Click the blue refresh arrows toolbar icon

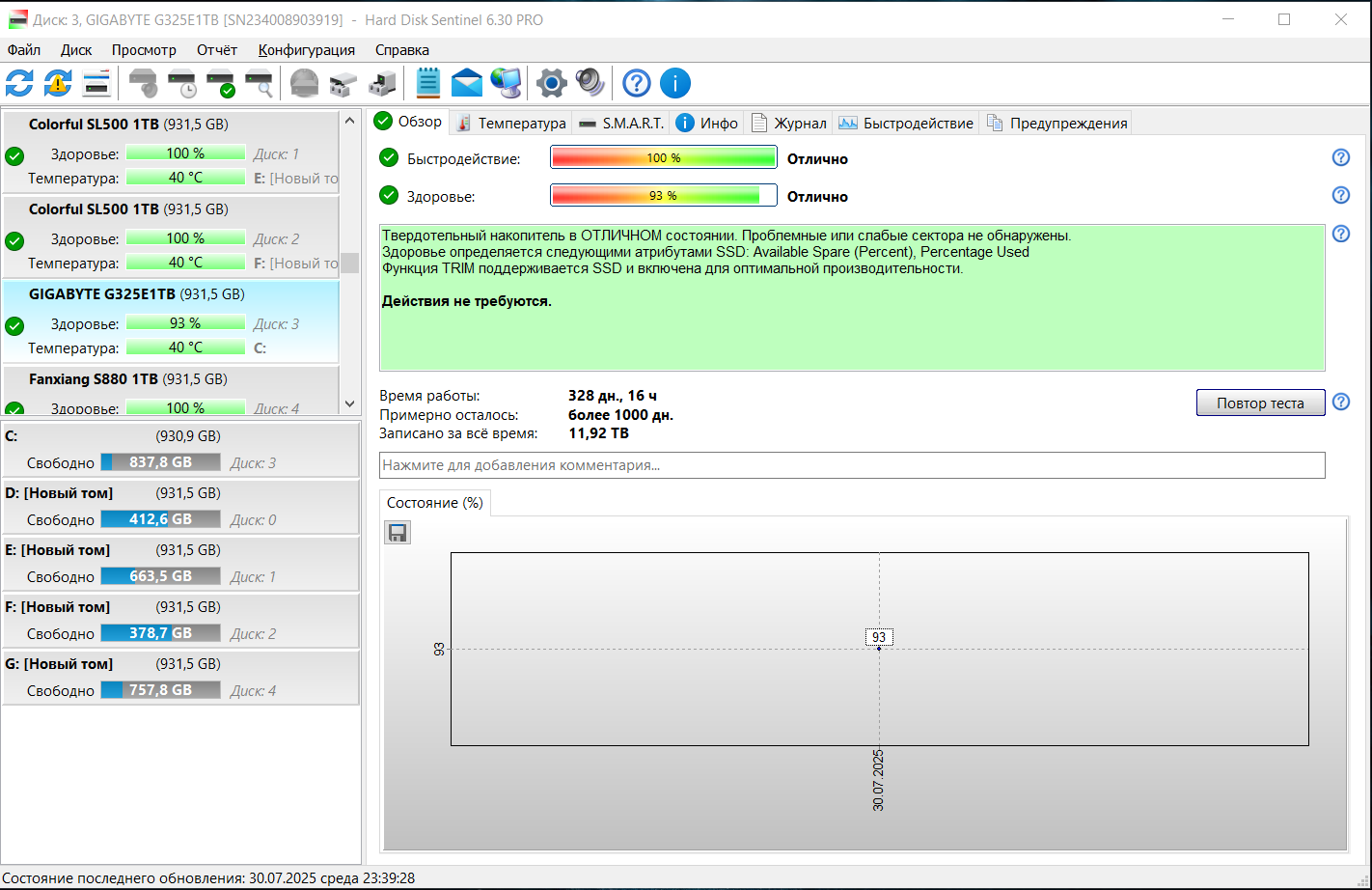click(19, 83)
